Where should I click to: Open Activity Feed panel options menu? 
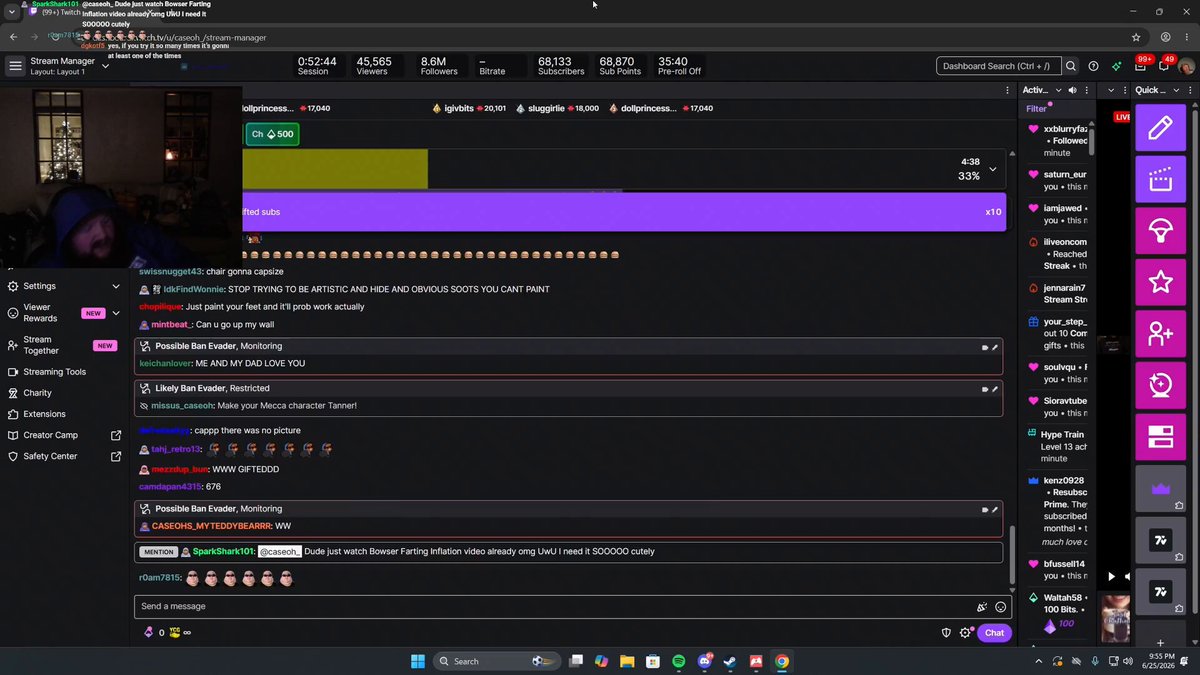[1087, 90]
